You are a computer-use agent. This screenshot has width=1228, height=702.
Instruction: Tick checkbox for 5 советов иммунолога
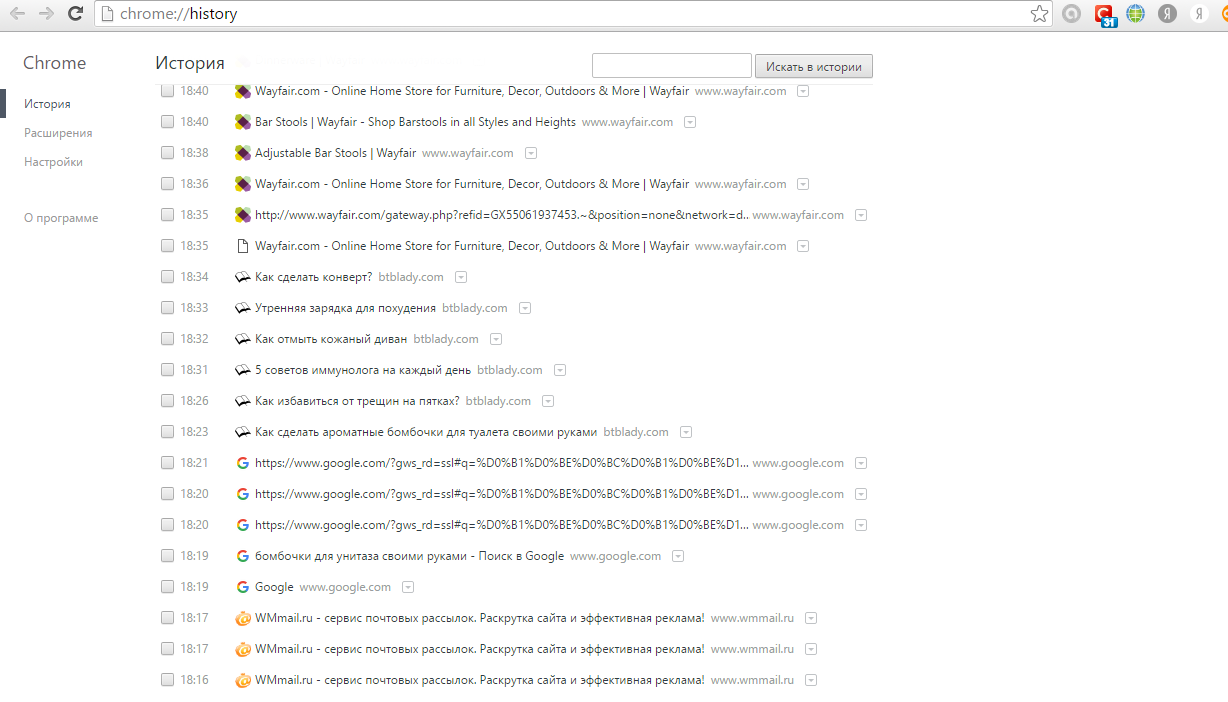coord(167,370)
